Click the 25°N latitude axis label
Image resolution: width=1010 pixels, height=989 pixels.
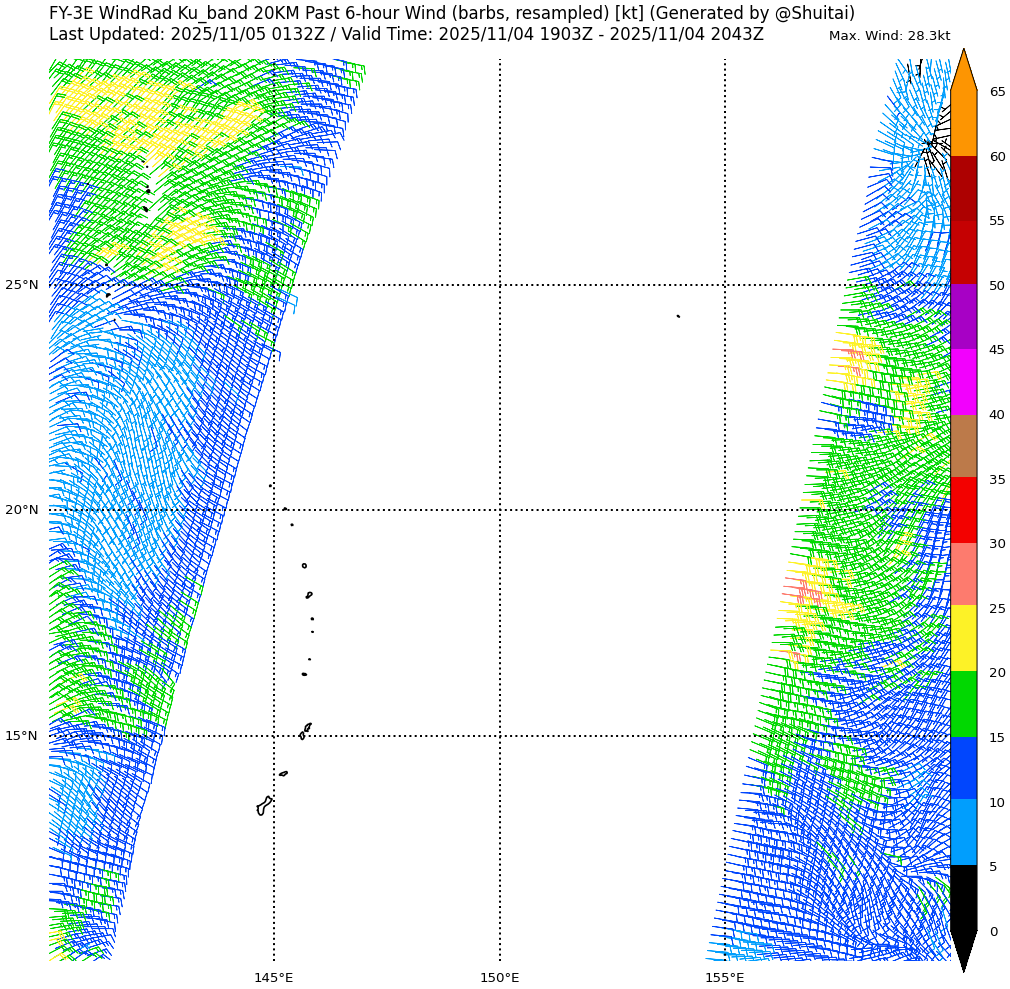(22, 285)
